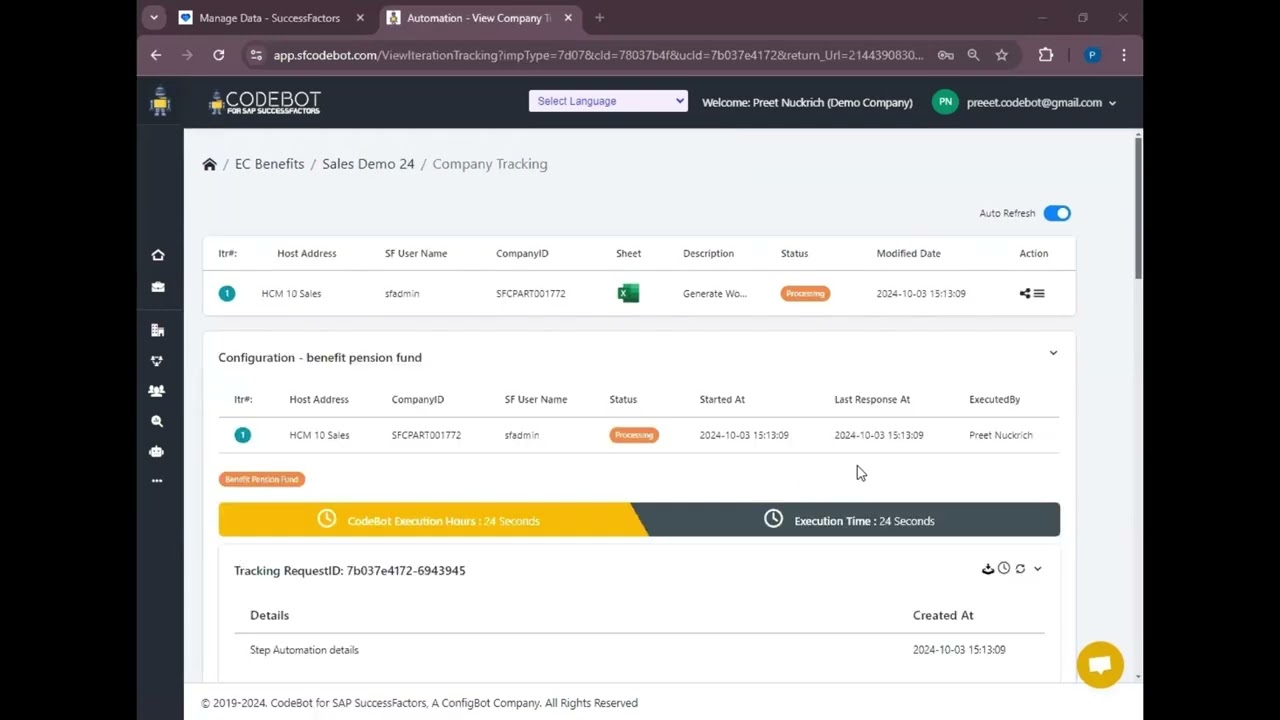Click the page vertical scrollbar
This screenshot has height=720, width=1280.
click(1138, 208)
